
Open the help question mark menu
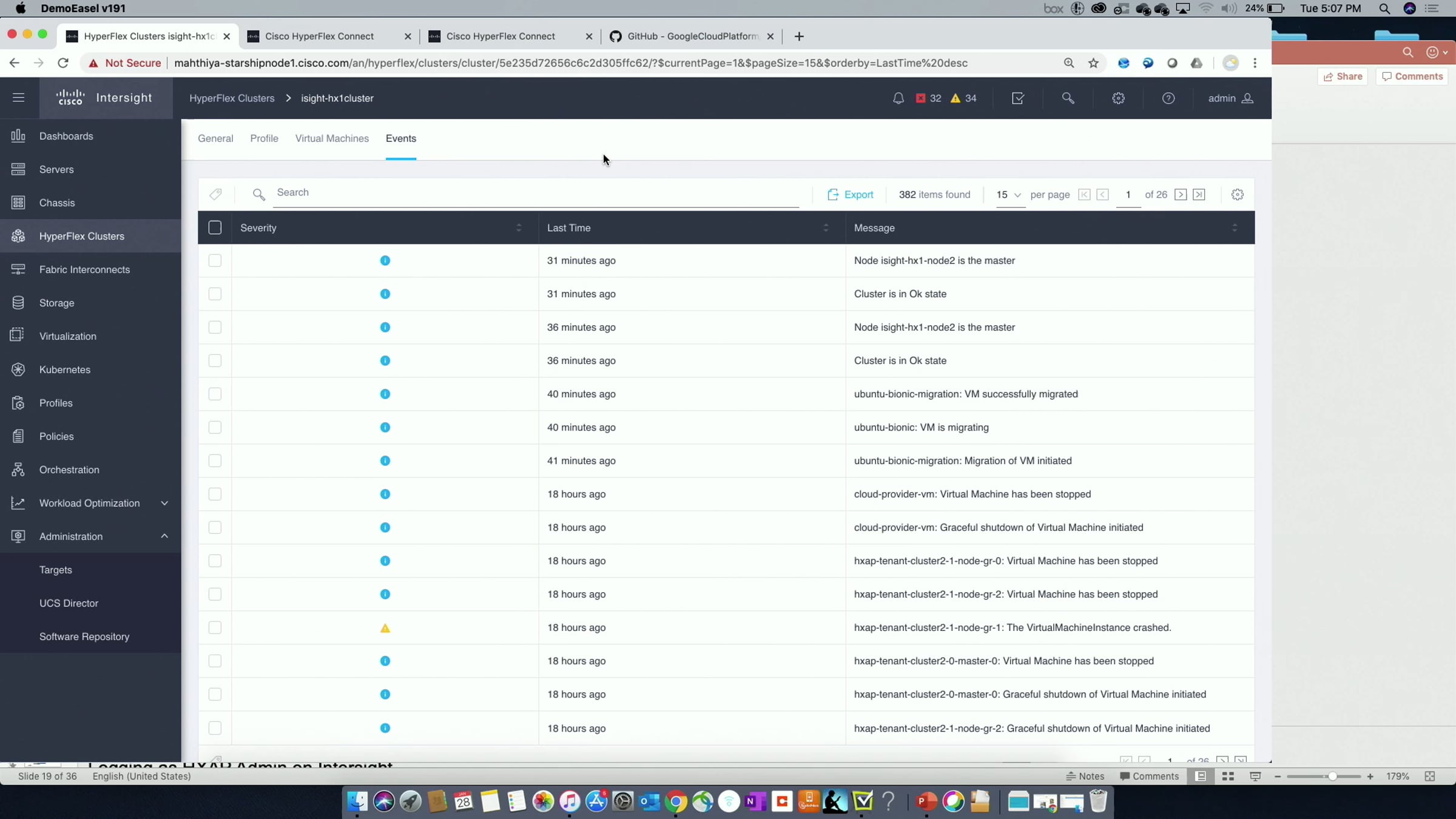[1168, 98]
